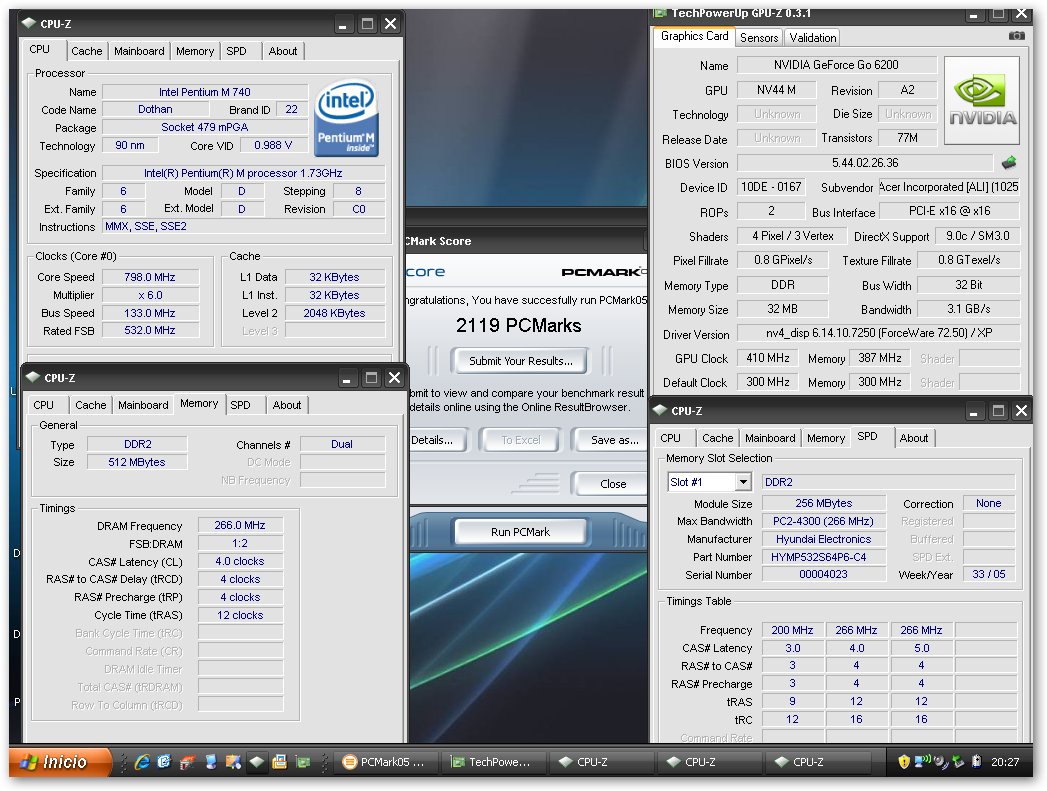Open Internet Explorer from quick launch
Image resolution: width=1047 pixels, height=791 pixels.
point(142,762)
